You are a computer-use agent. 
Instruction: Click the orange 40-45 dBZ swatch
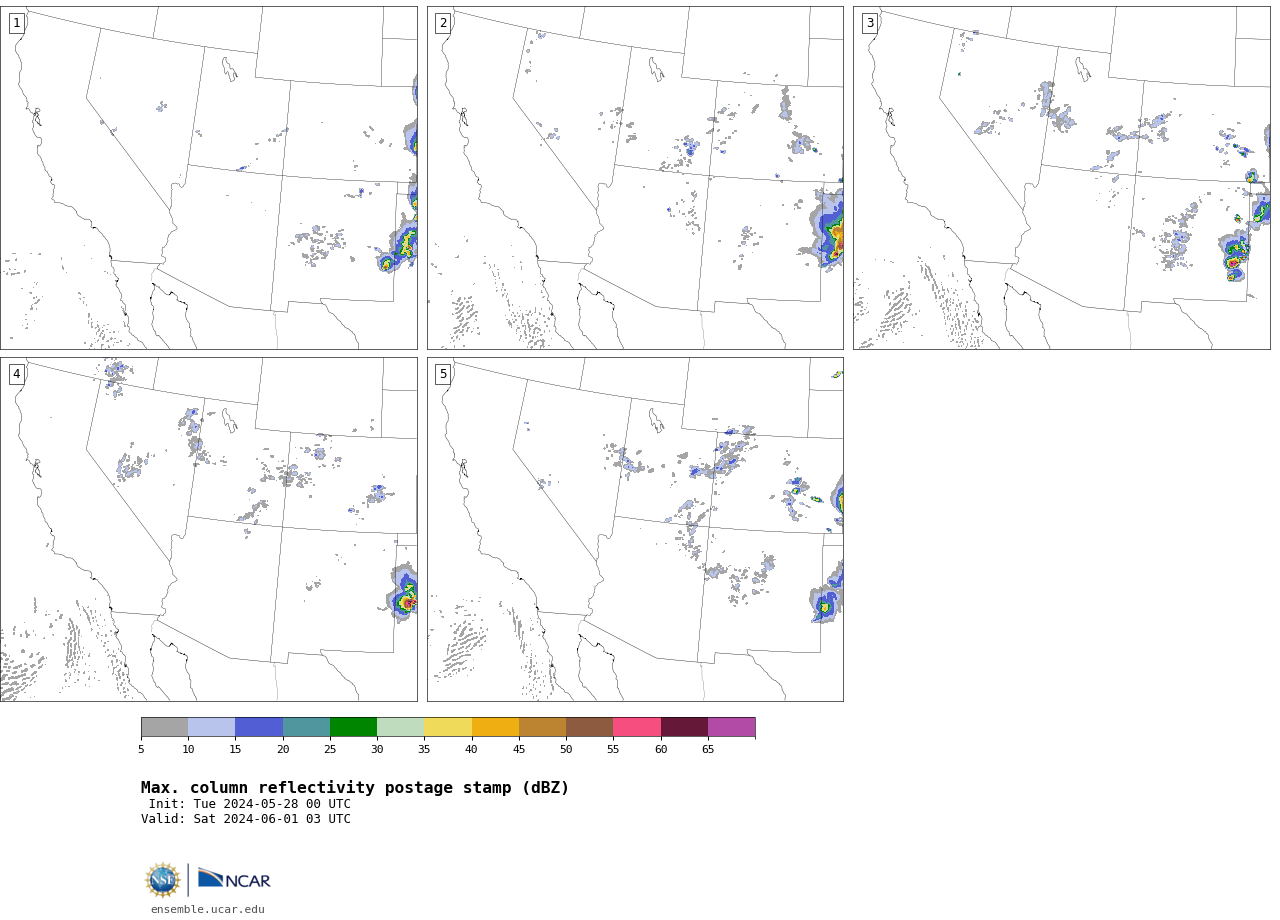tap(495, 727)
